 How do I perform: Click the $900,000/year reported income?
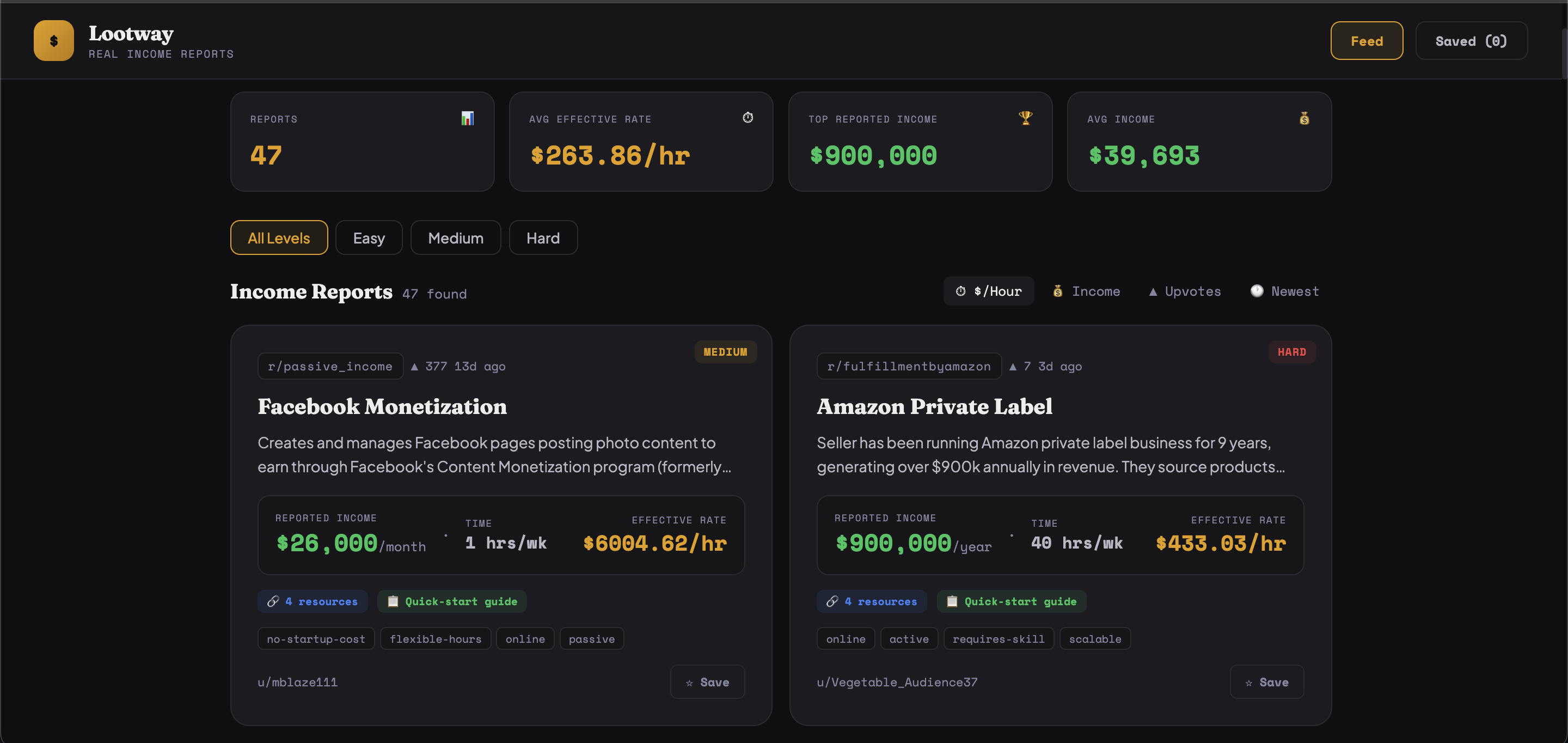(x=912, y=542)
